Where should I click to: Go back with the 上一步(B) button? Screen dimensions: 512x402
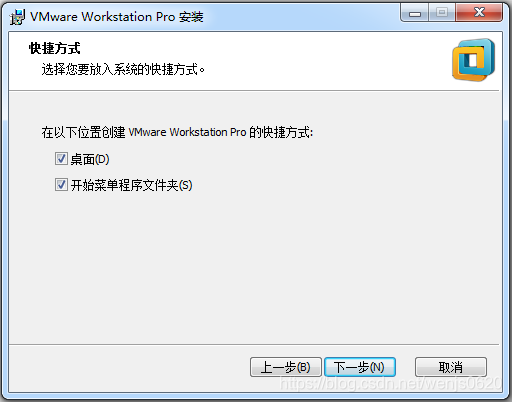286,367
